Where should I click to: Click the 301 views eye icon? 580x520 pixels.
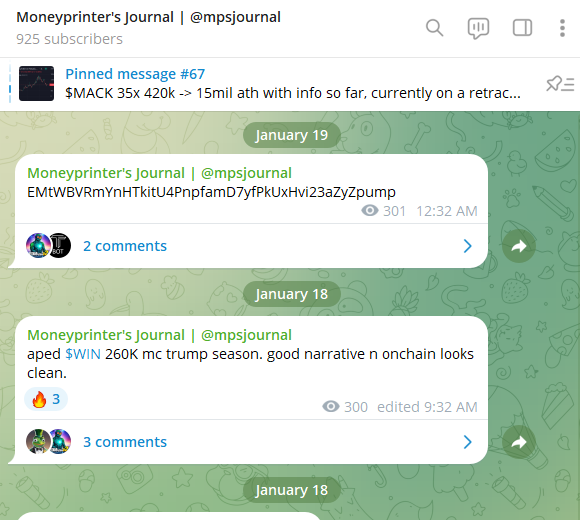coord(370,211)
